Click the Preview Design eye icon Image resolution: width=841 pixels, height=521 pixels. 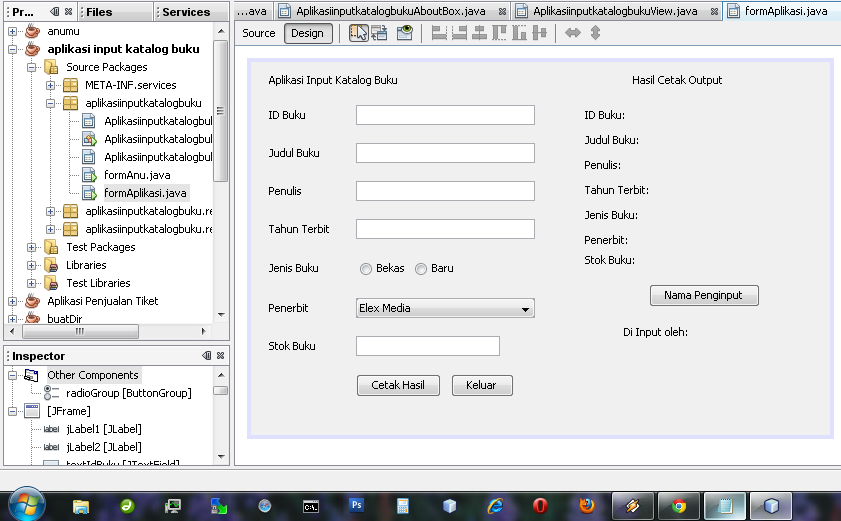(405, 33)
